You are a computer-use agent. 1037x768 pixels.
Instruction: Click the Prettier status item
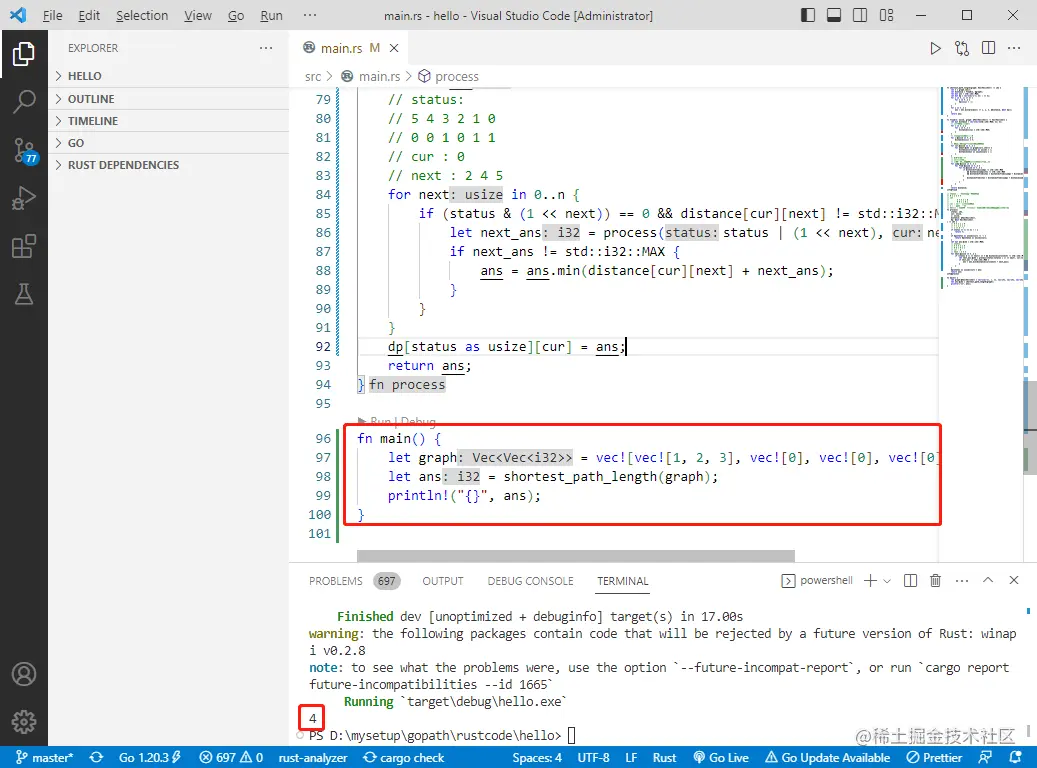click(x=934, y=757)
